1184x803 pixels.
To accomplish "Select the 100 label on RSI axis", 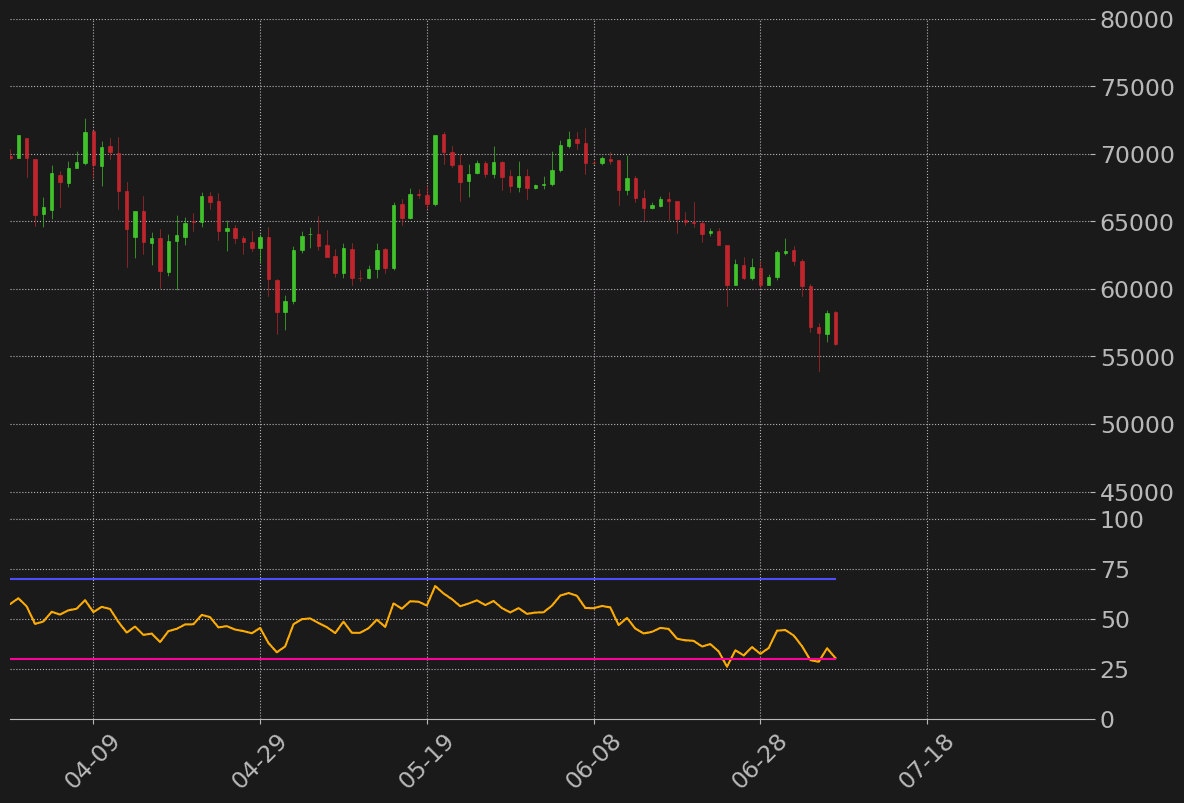I will [1121, 520].
